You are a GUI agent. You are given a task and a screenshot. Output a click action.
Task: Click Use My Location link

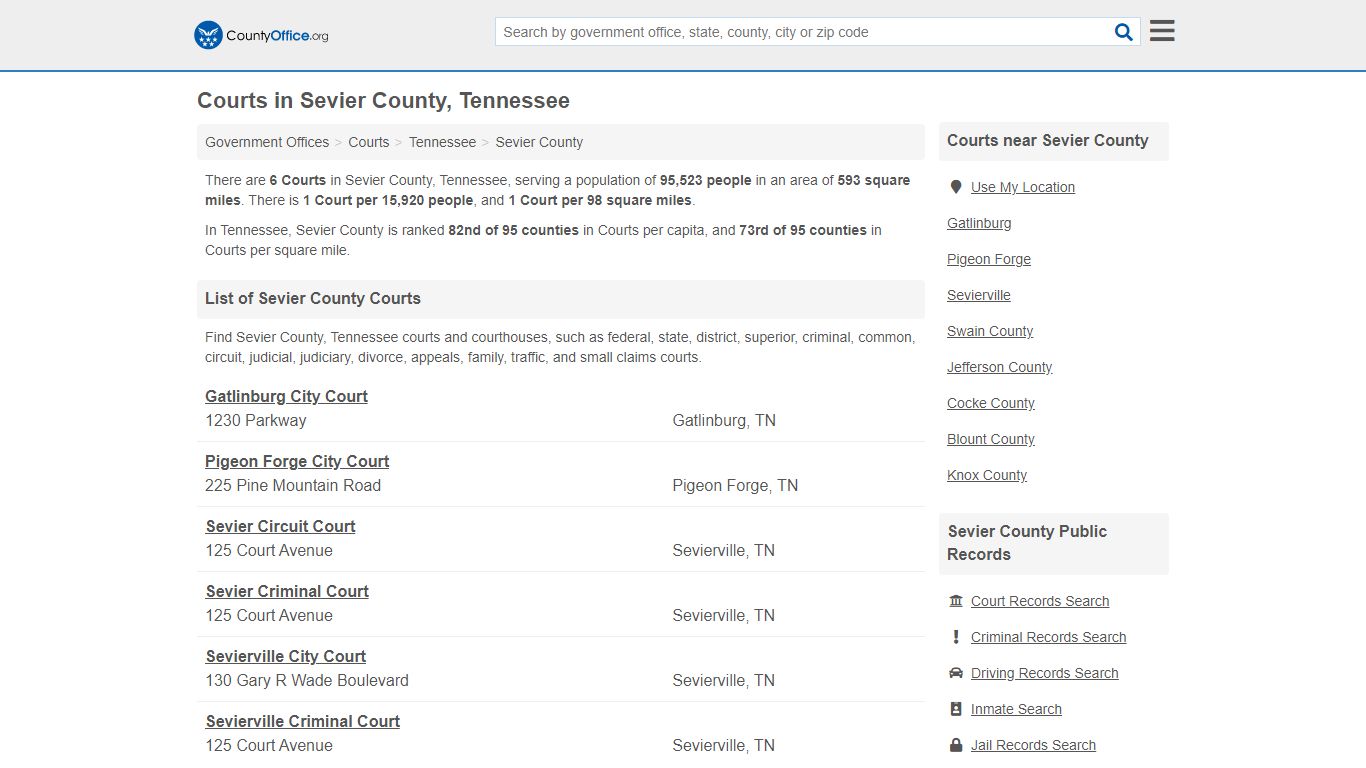pyautogui.click(x=1023, y=187)
